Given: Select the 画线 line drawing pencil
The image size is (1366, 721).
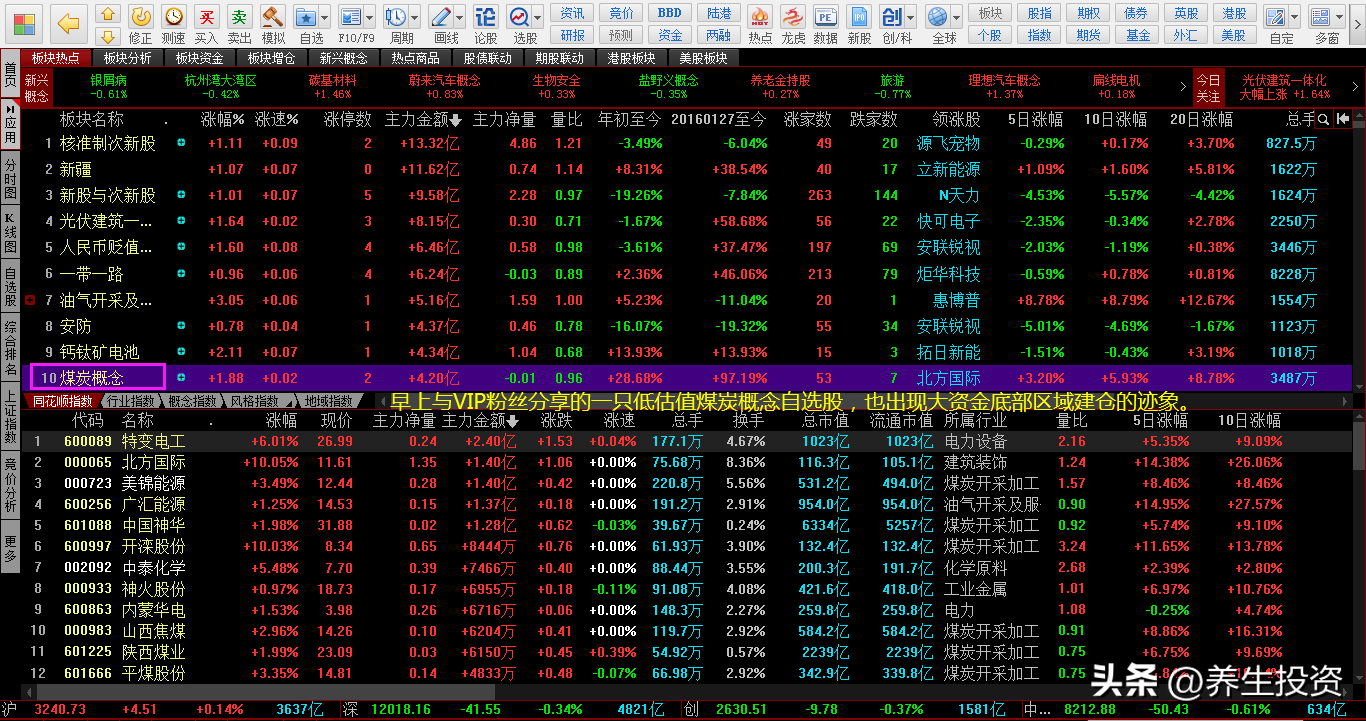Looking at the screenshot, I should (441, 17).
